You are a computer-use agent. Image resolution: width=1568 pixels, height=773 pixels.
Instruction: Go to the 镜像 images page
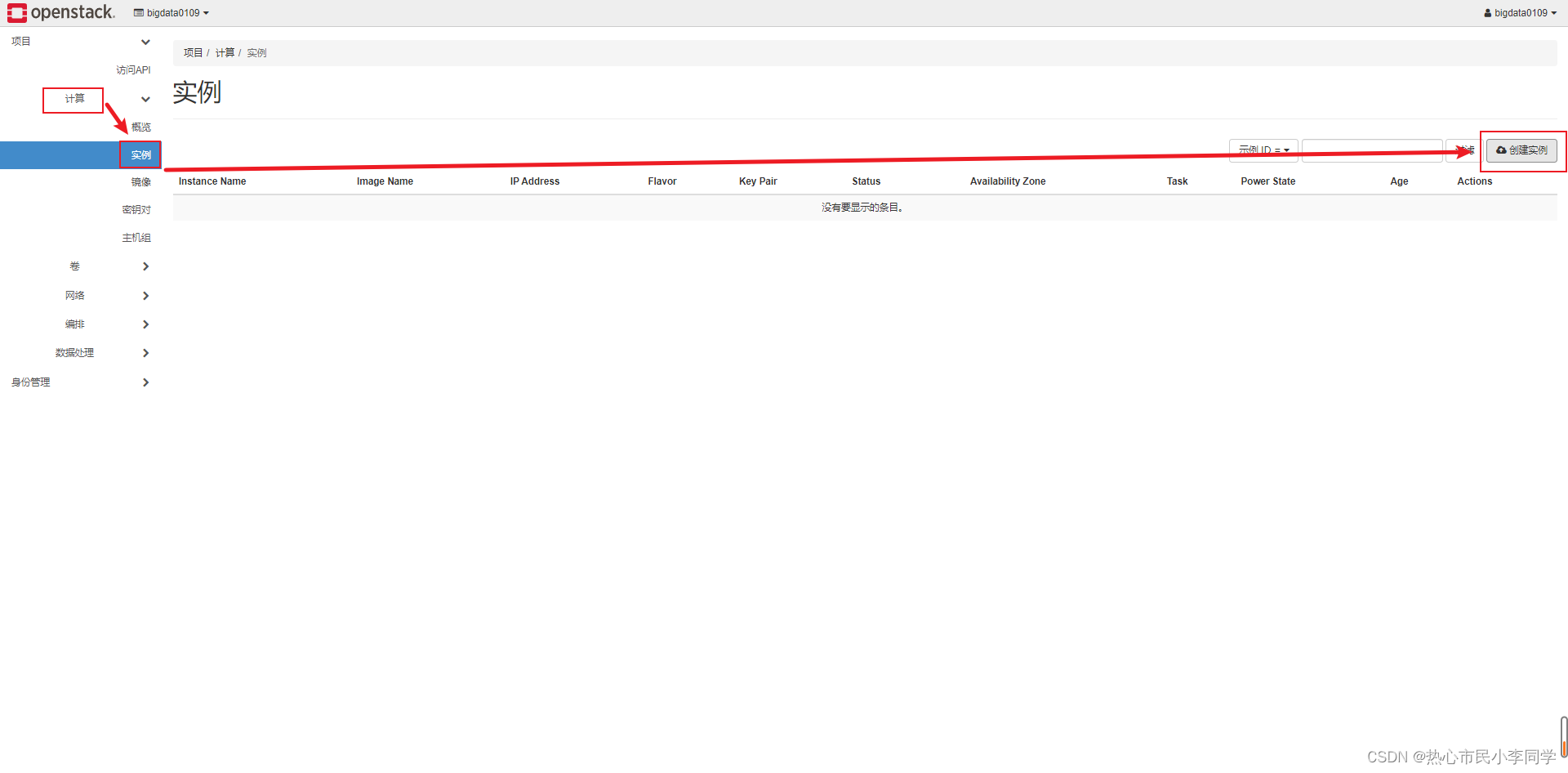coord(140,182)
